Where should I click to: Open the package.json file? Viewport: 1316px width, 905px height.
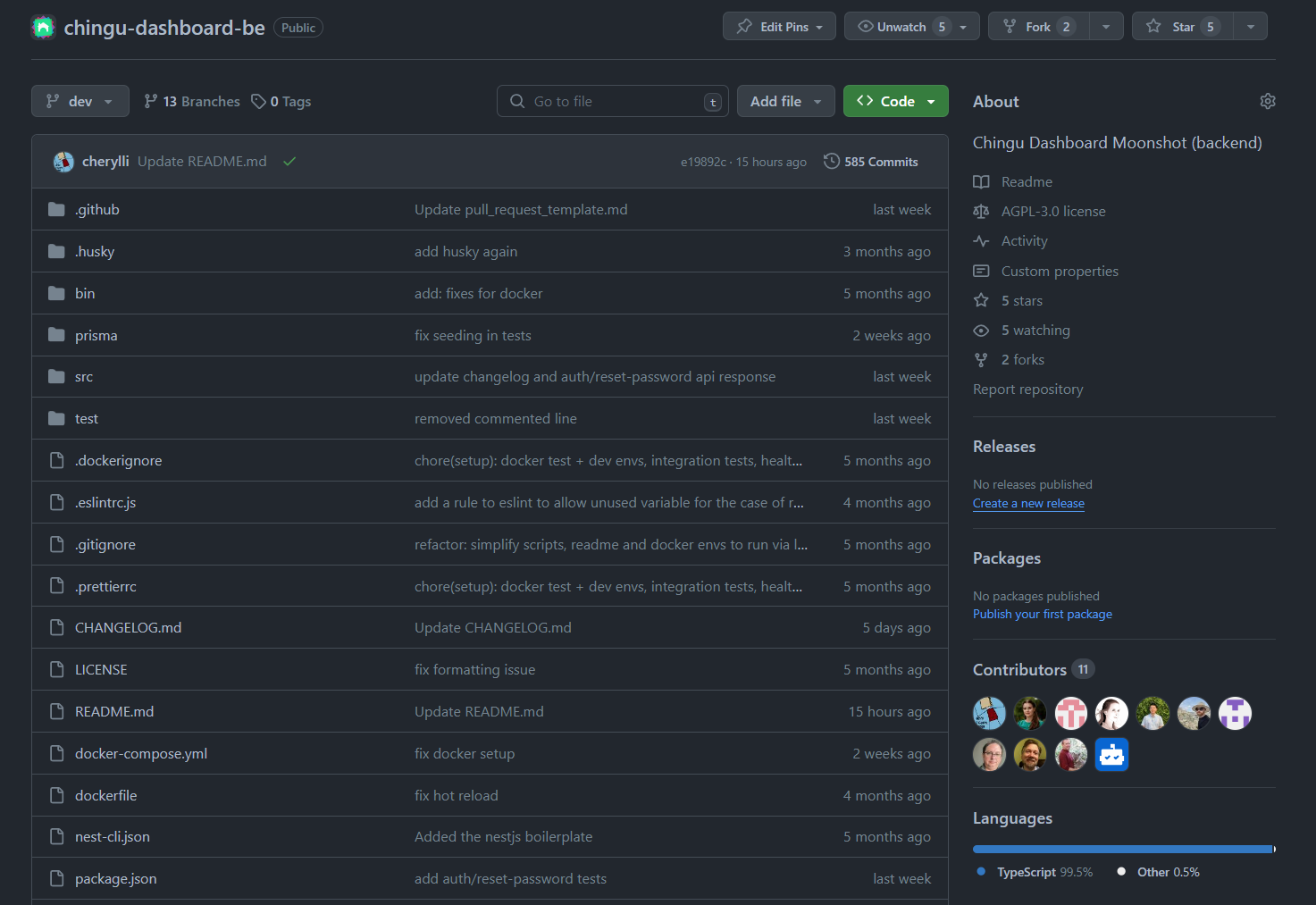(116, 878)
